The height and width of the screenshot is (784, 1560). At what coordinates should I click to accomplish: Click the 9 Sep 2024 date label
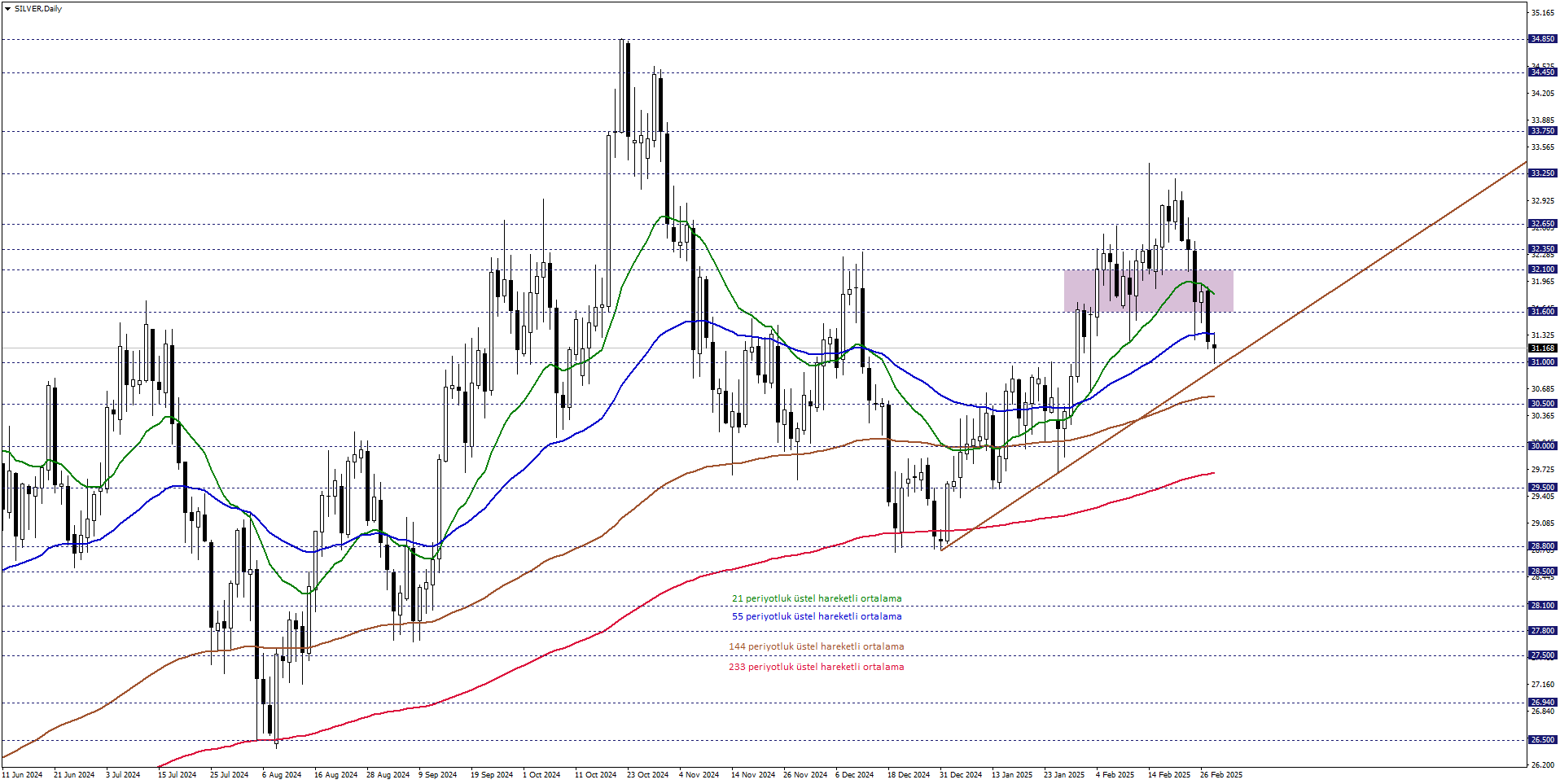click(438, 775)
